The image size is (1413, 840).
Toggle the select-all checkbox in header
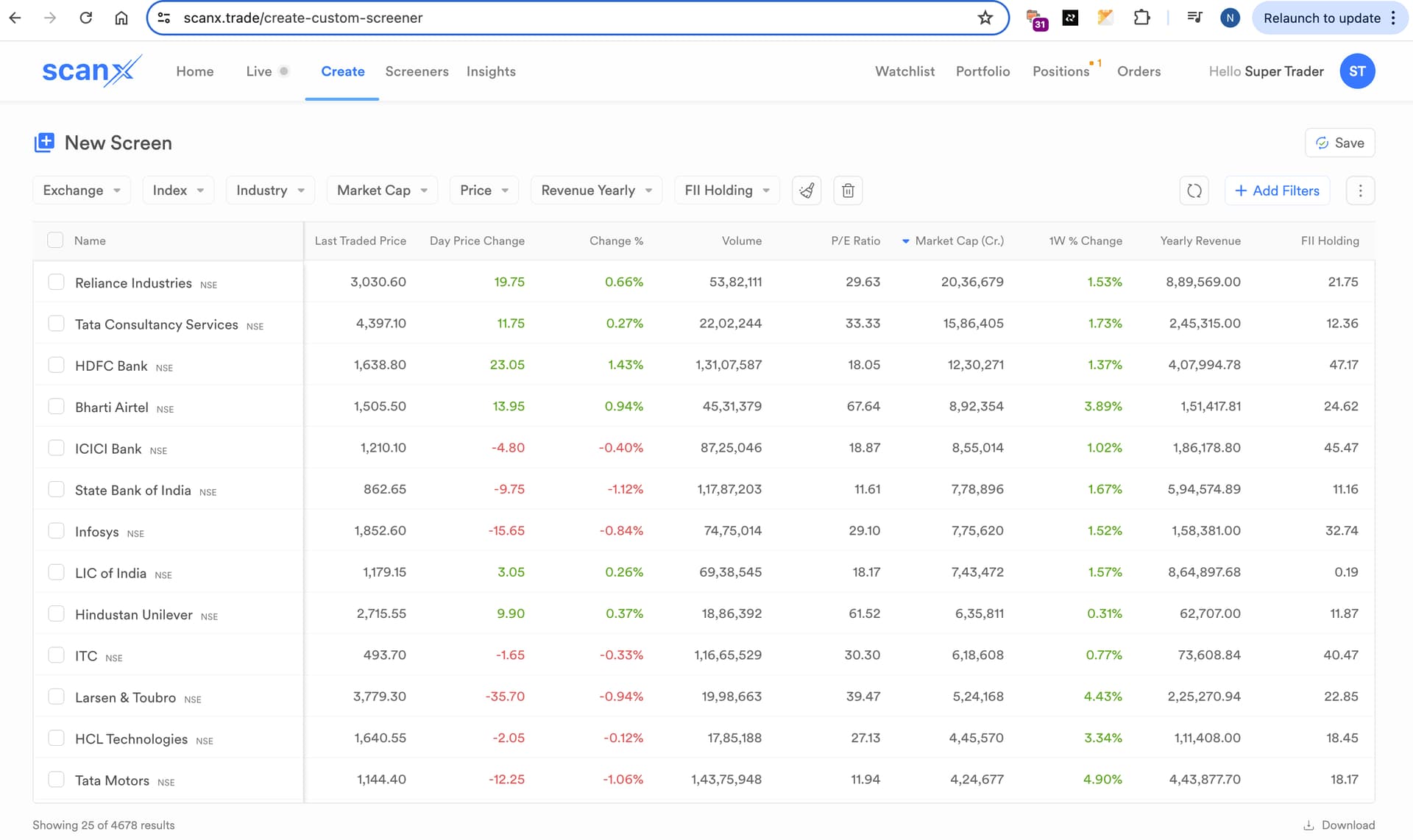55,240
